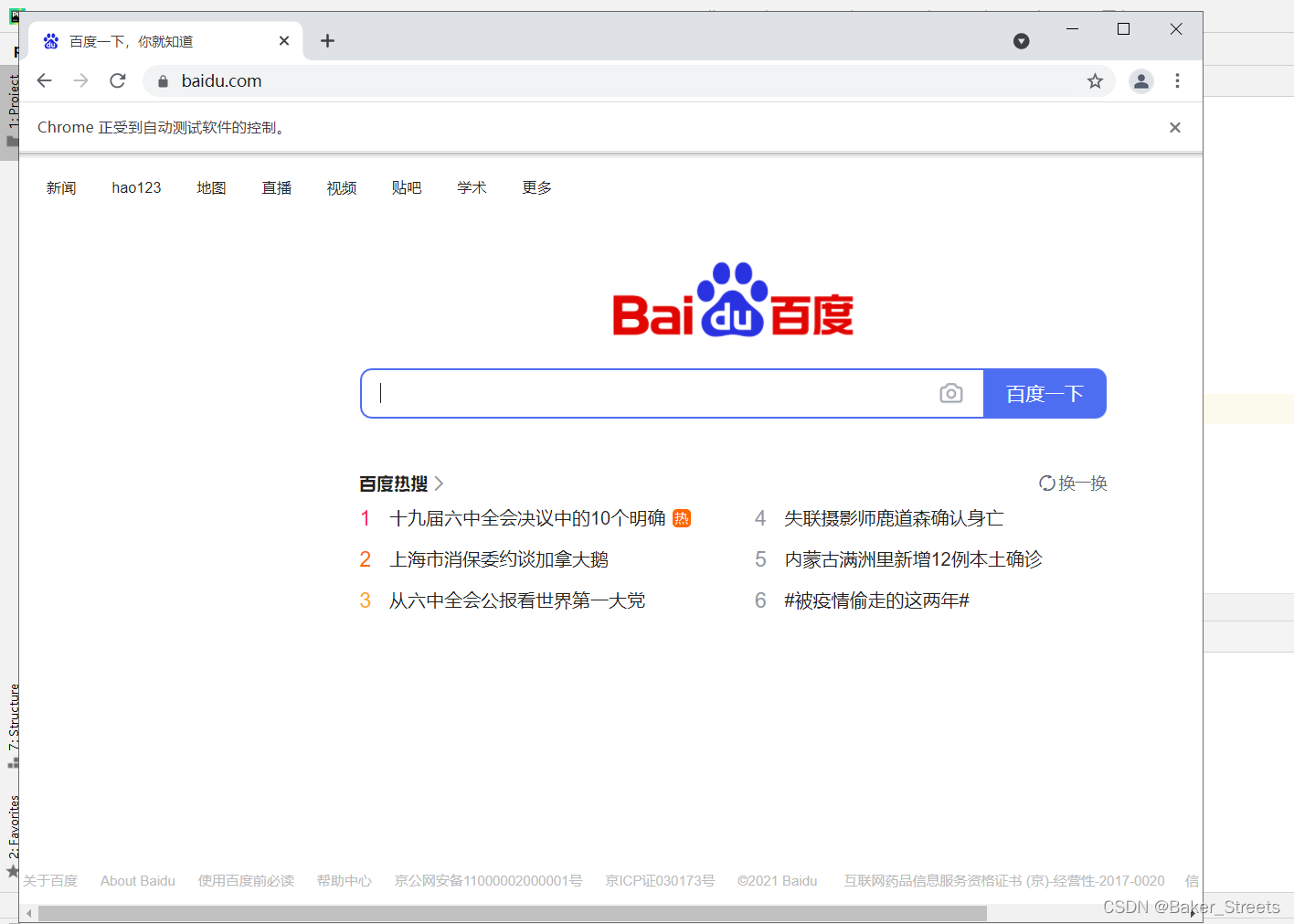Open the 互联网药品信息服务资格证书 footer link

[1004, 881]
